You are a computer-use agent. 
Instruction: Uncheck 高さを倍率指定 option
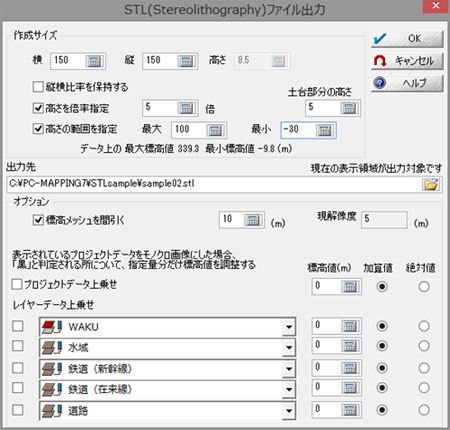(38, 108)
